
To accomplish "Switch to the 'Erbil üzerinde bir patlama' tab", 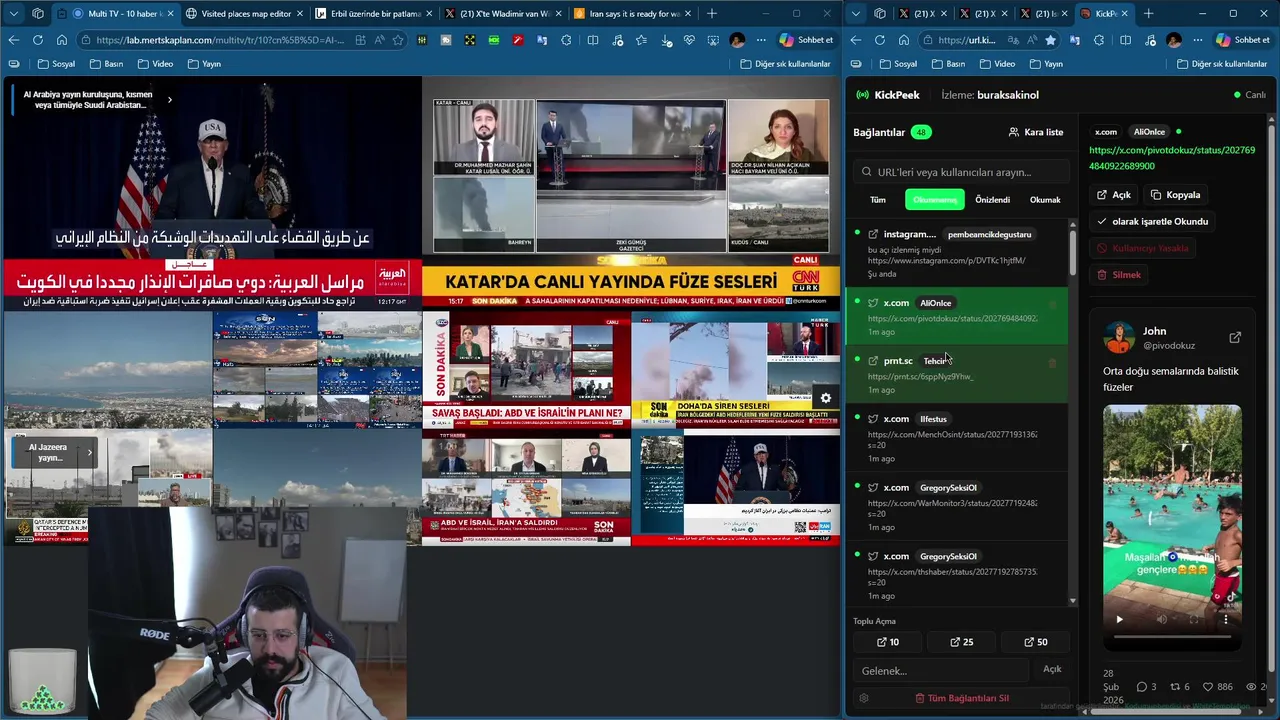I will [x=375, y=14].
